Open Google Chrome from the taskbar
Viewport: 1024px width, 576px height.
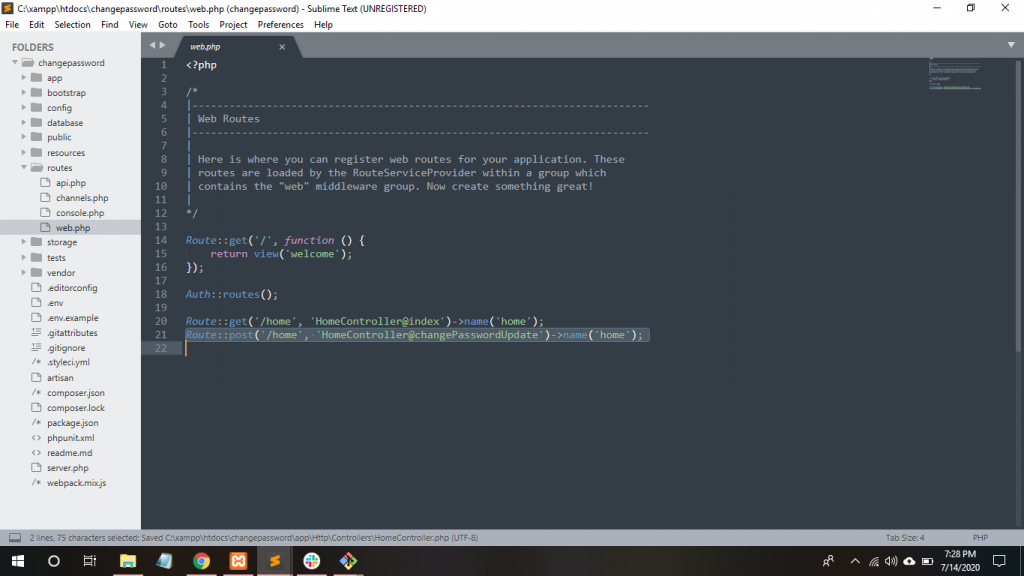[201, 561]
